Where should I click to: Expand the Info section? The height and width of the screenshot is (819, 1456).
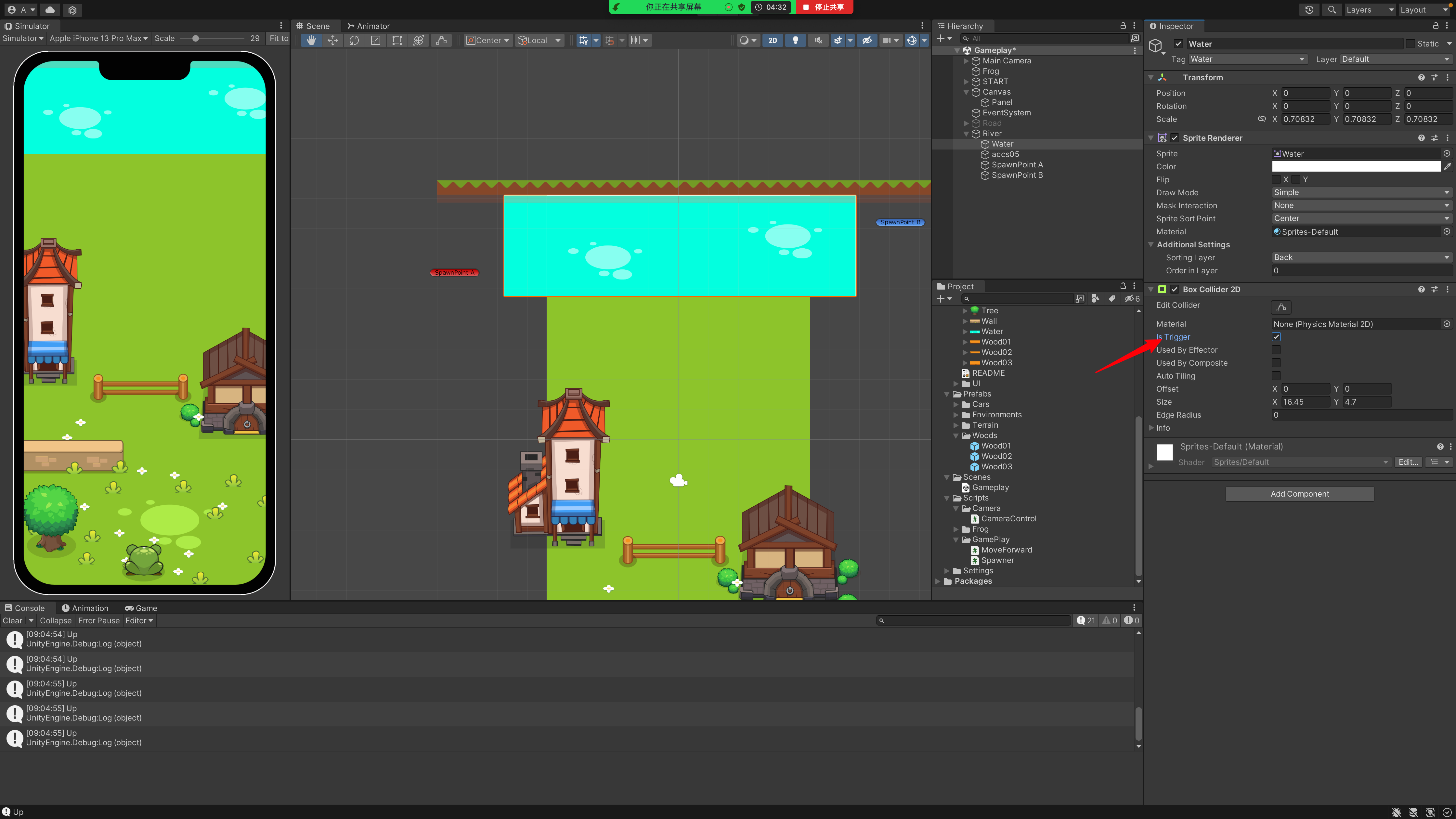pos(1151,428)
